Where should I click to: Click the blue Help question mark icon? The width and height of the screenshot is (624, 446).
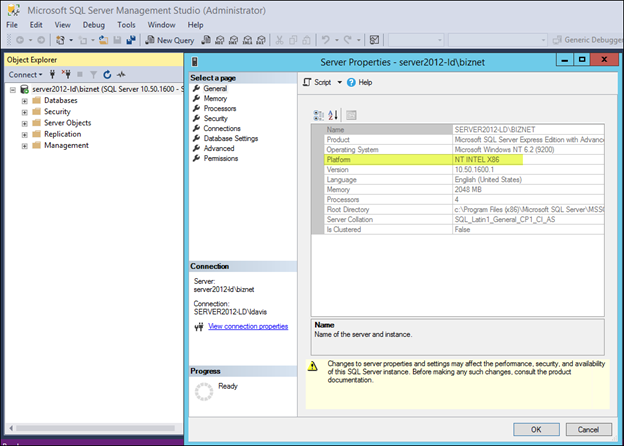coord(351,82)
